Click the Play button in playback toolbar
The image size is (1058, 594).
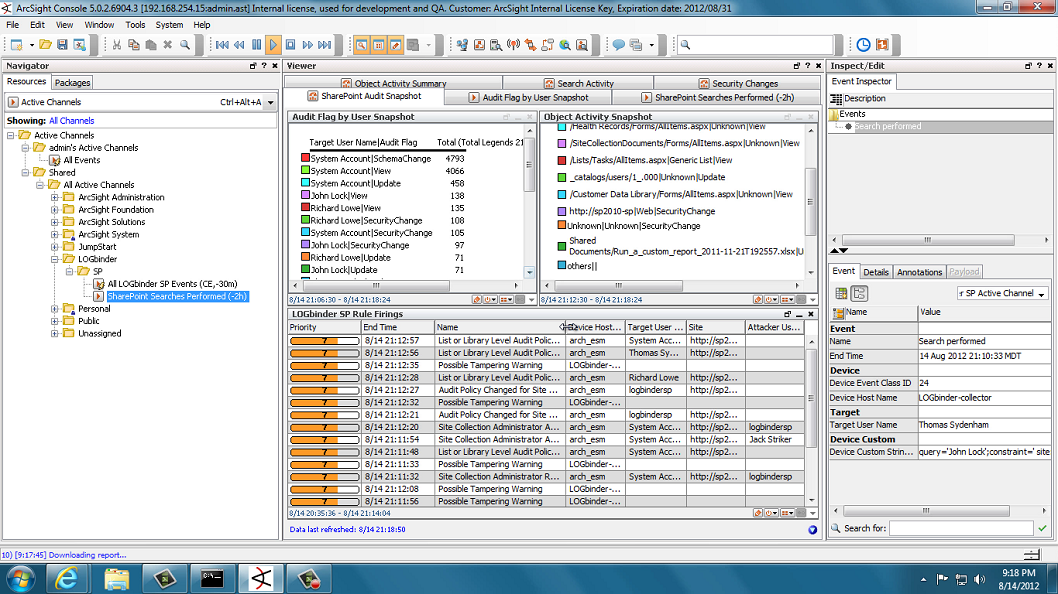[273, 45]
